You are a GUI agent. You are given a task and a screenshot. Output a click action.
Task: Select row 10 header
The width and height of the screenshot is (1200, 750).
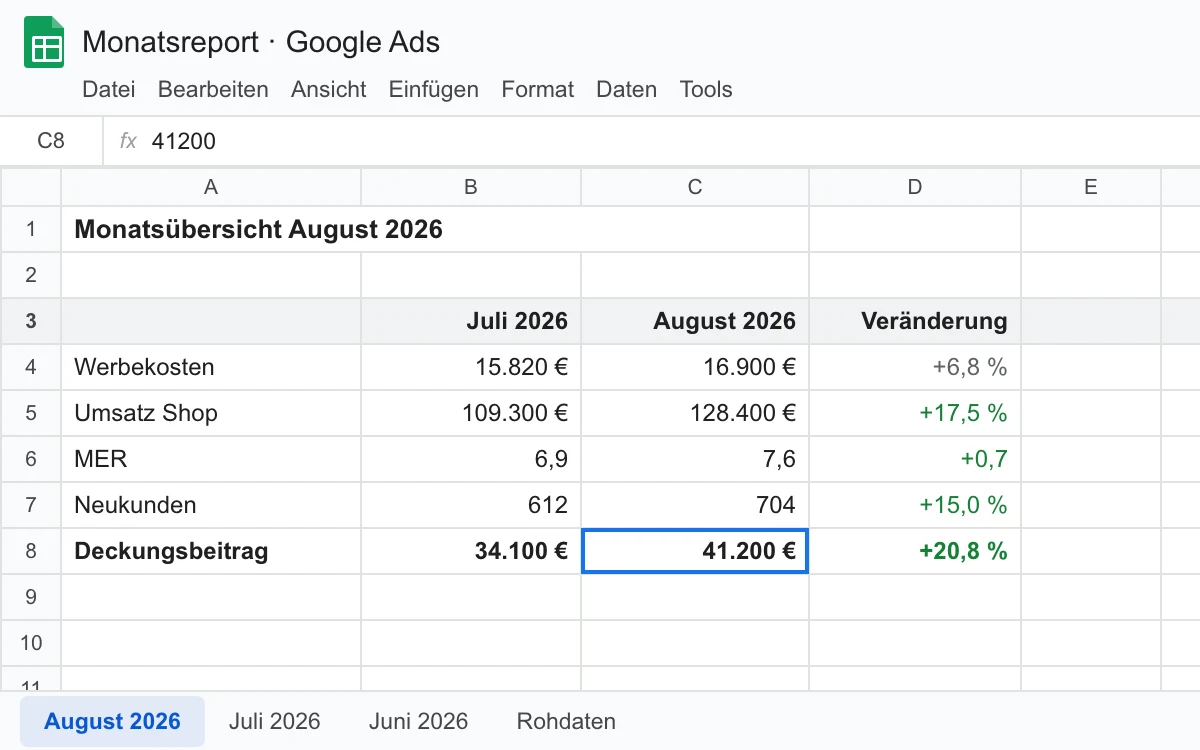click(x=31, y=643)
